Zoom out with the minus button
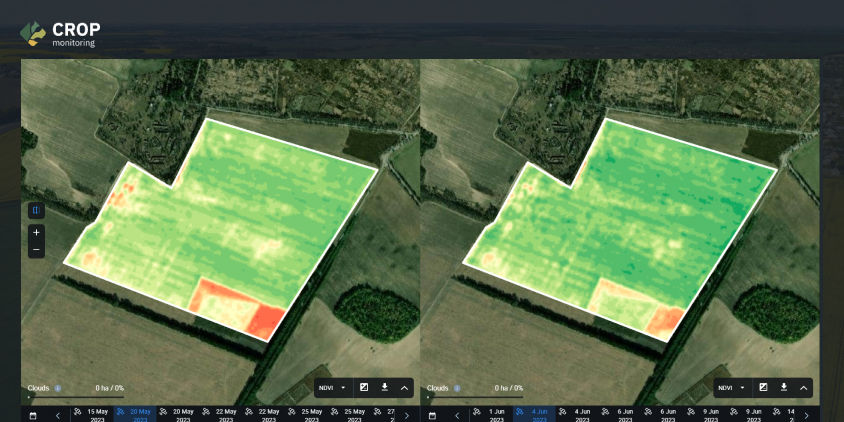The width and height of the screenshot is (844, 422). tap(36, 250)
